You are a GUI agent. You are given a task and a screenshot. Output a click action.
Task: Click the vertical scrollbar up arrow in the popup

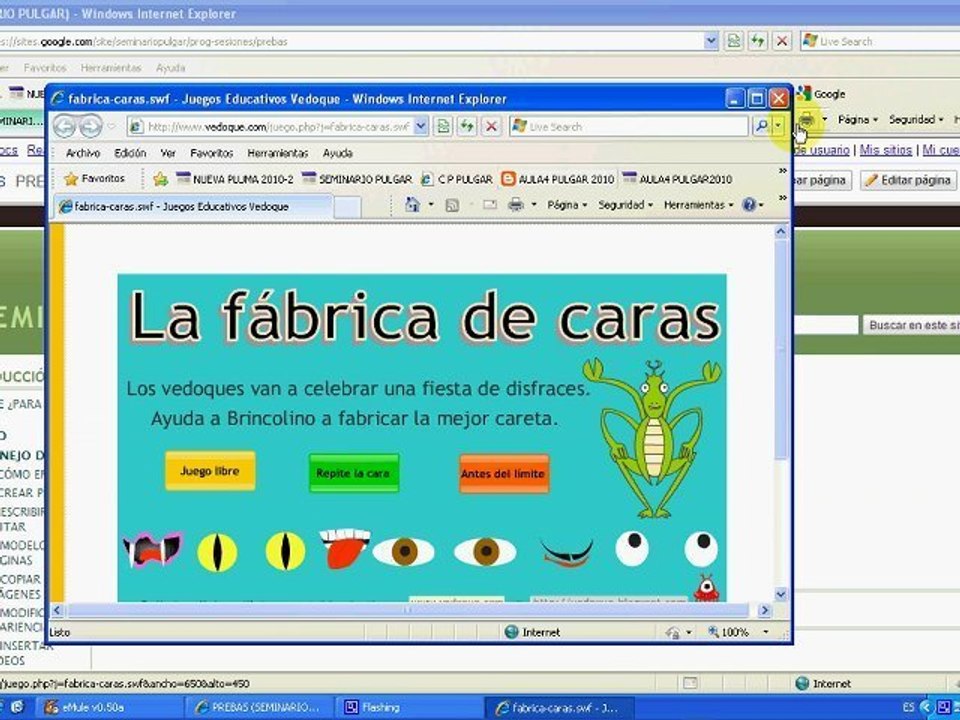click(x=781, y=231)
